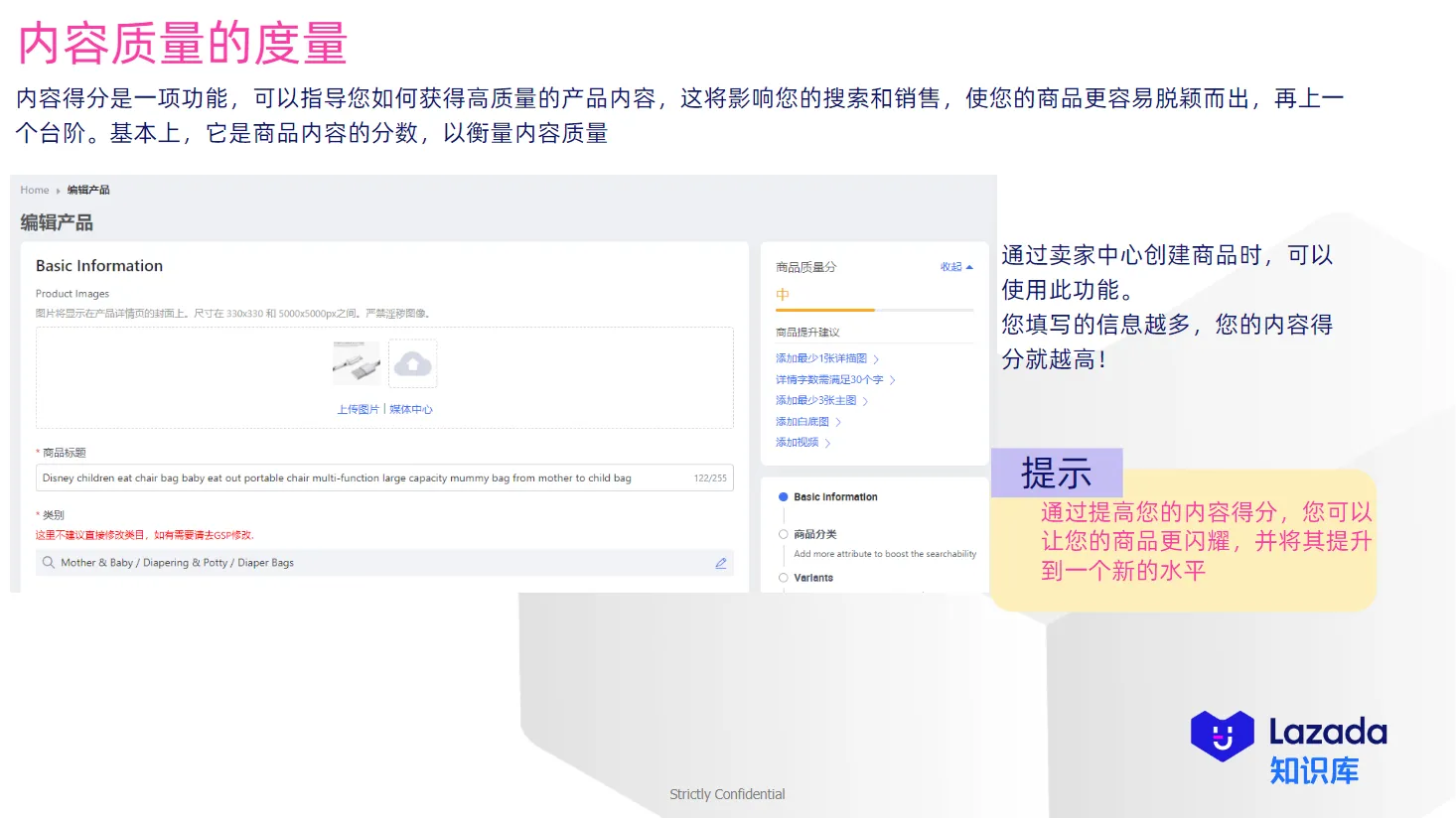
Task: Click the 详情字数需满足30个字 suggestion
Action: 831,379
